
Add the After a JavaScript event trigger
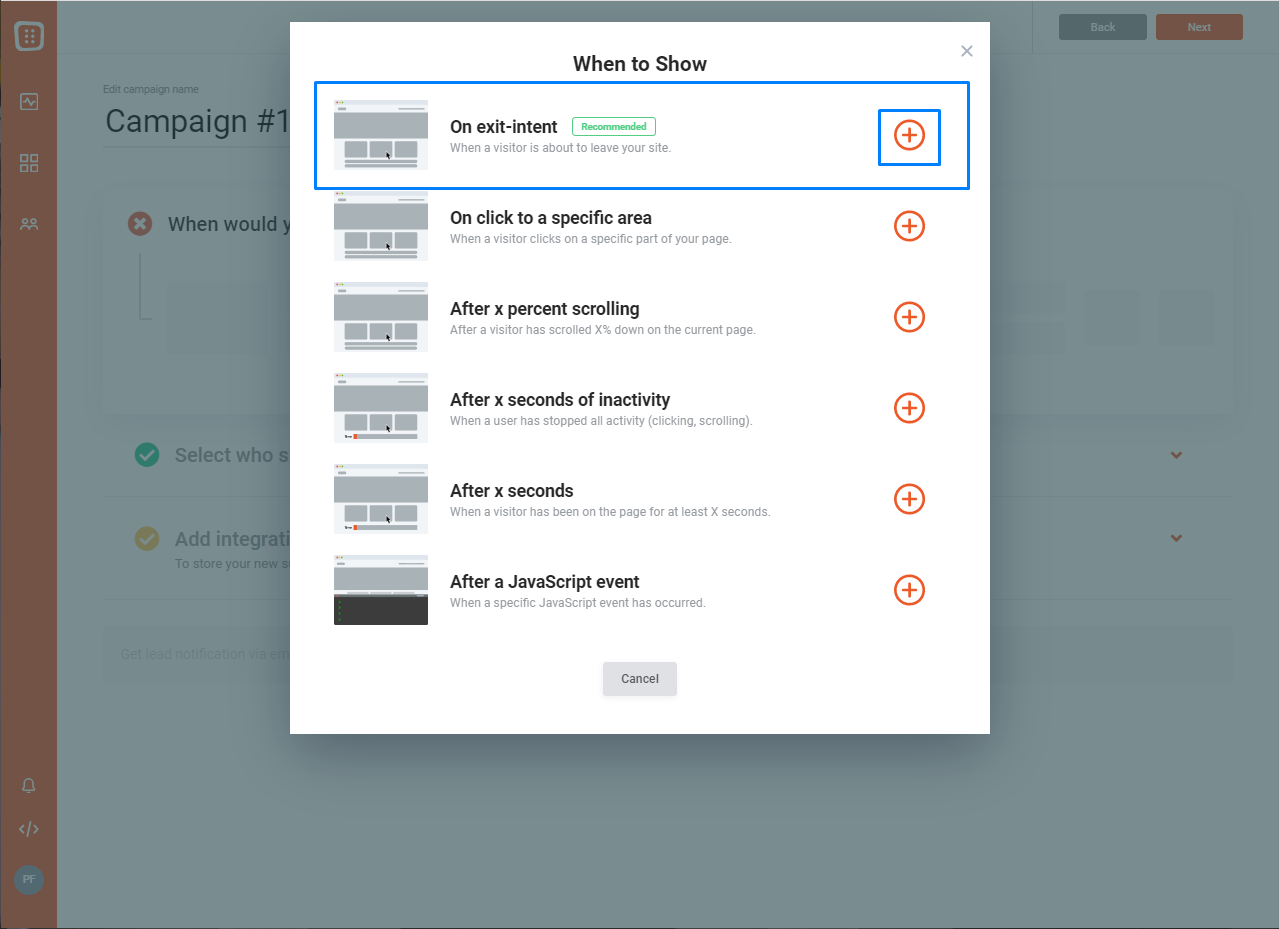tap(909, 590)
